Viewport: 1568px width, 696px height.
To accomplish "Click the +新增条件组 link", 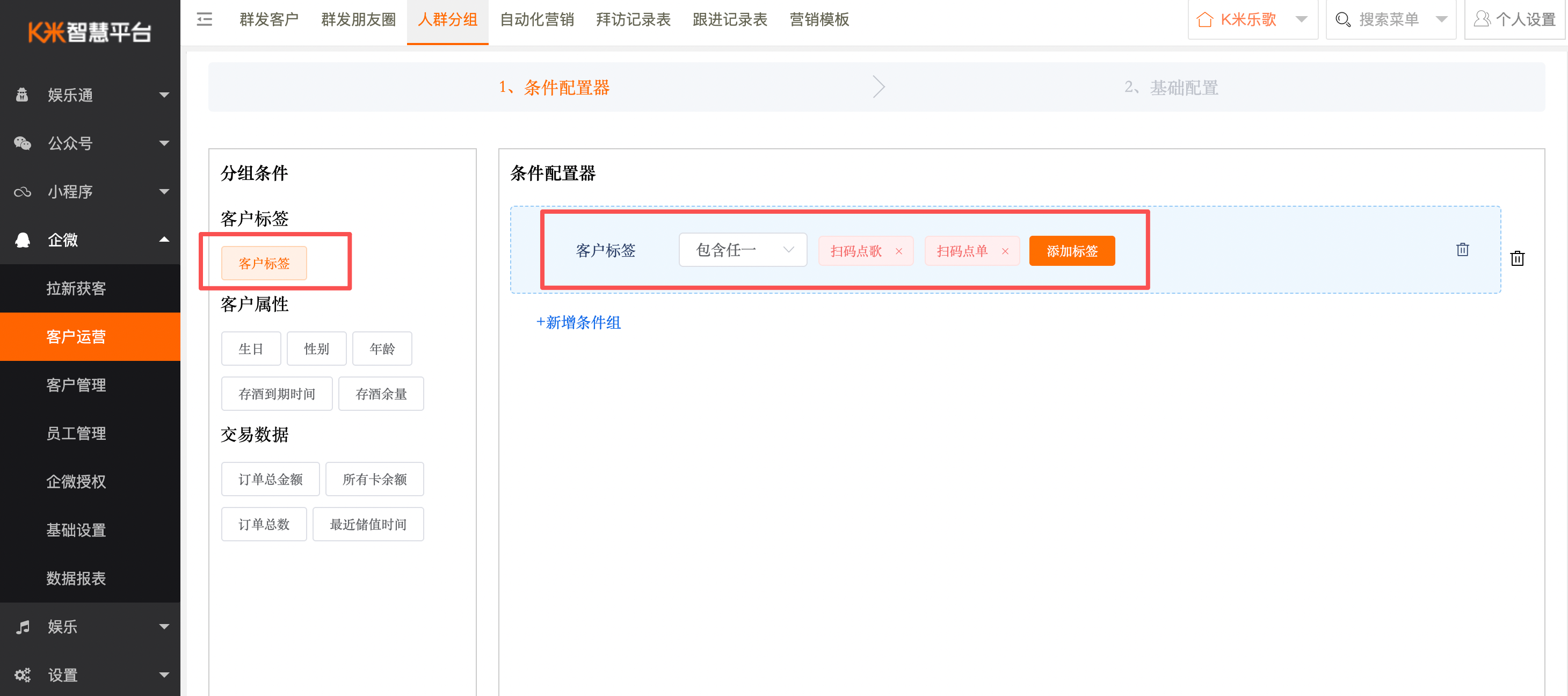I will click(x=578, y=323).
